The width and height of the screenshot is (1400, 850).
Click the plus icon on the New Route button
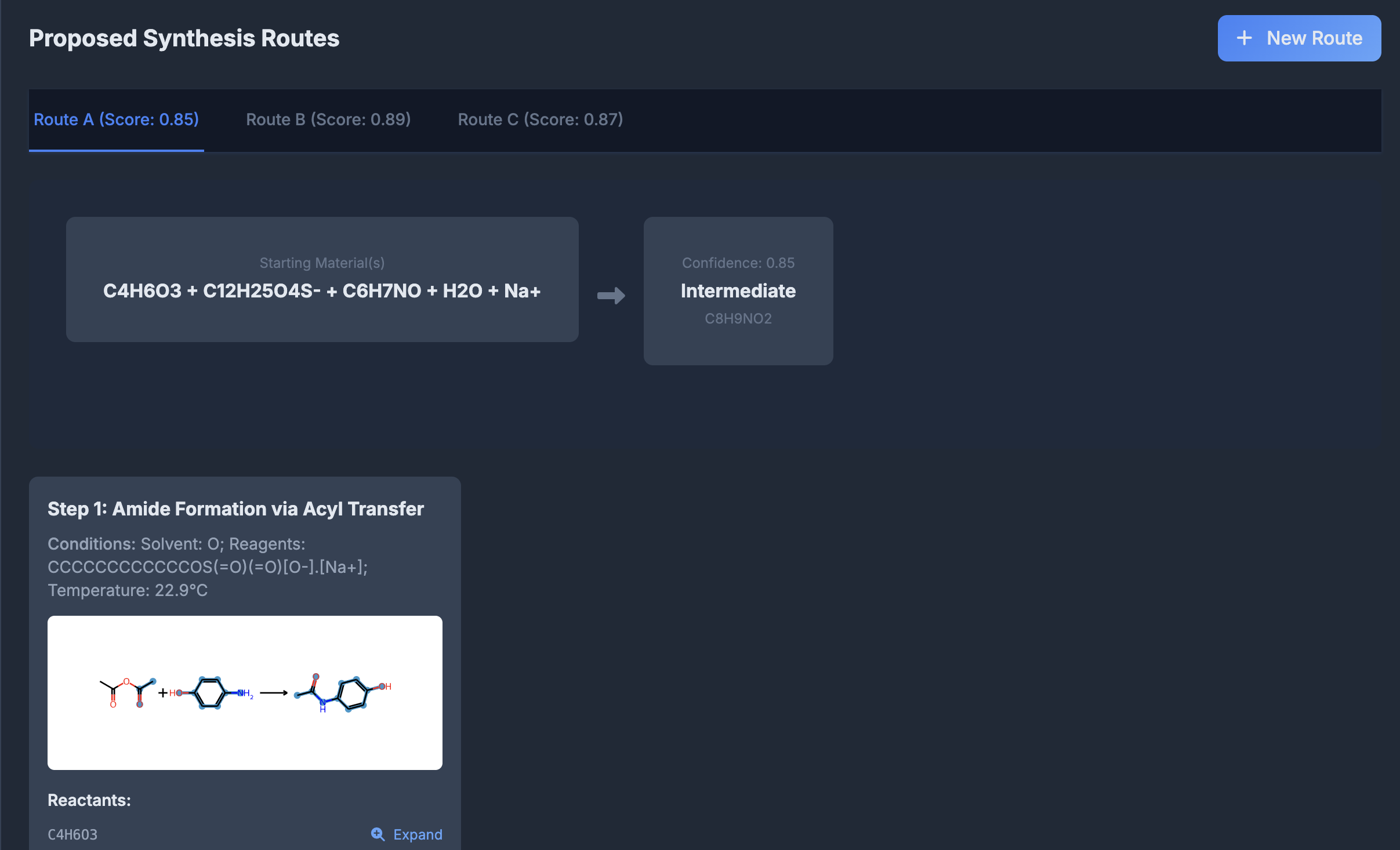point(1243,38)
